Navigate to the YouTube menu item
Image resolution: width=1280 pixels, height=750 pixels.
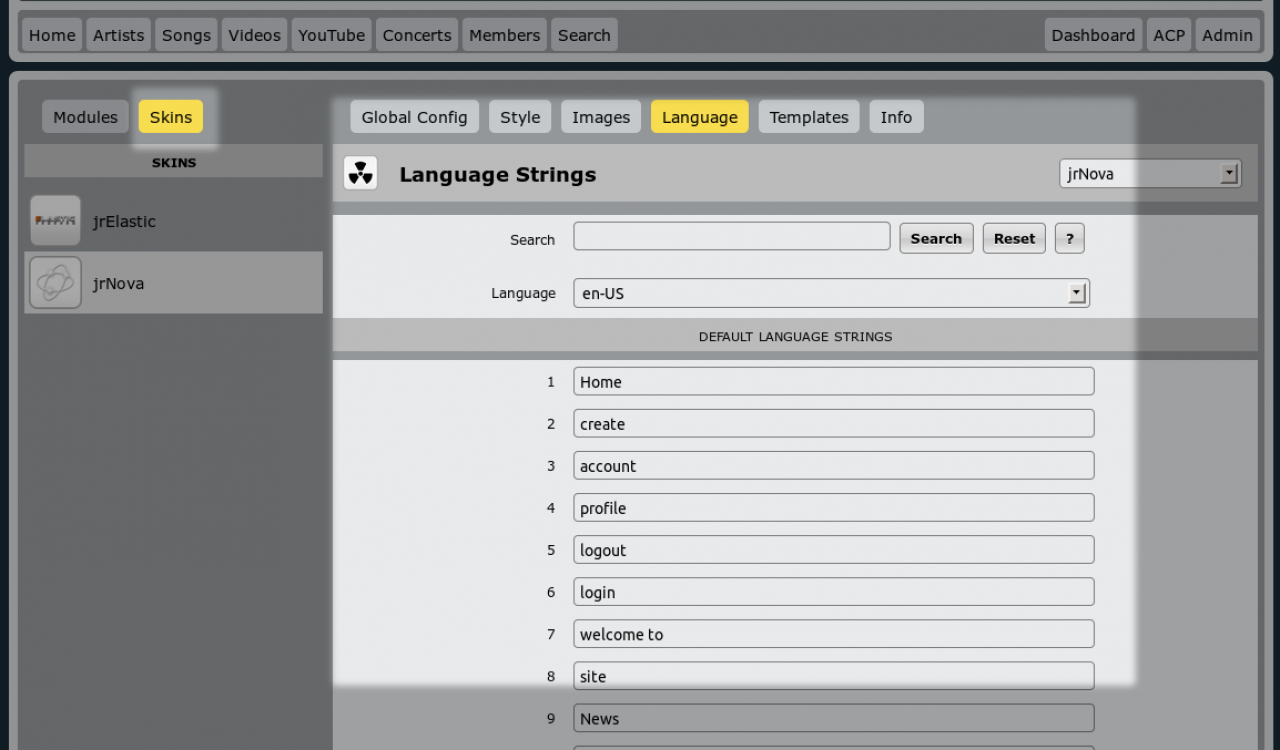coord(331,35)
